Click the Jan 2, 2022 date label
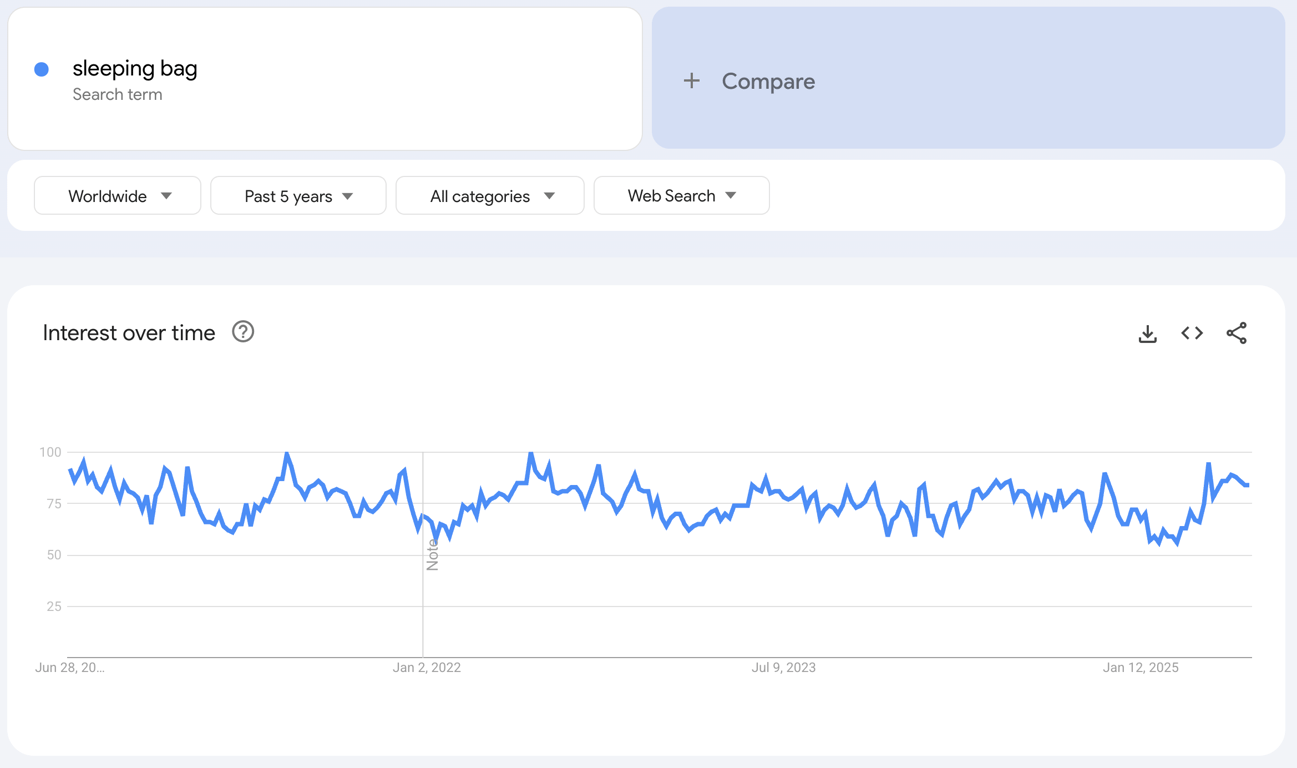This screenshot has height=768, width=1297. point(427,667)
